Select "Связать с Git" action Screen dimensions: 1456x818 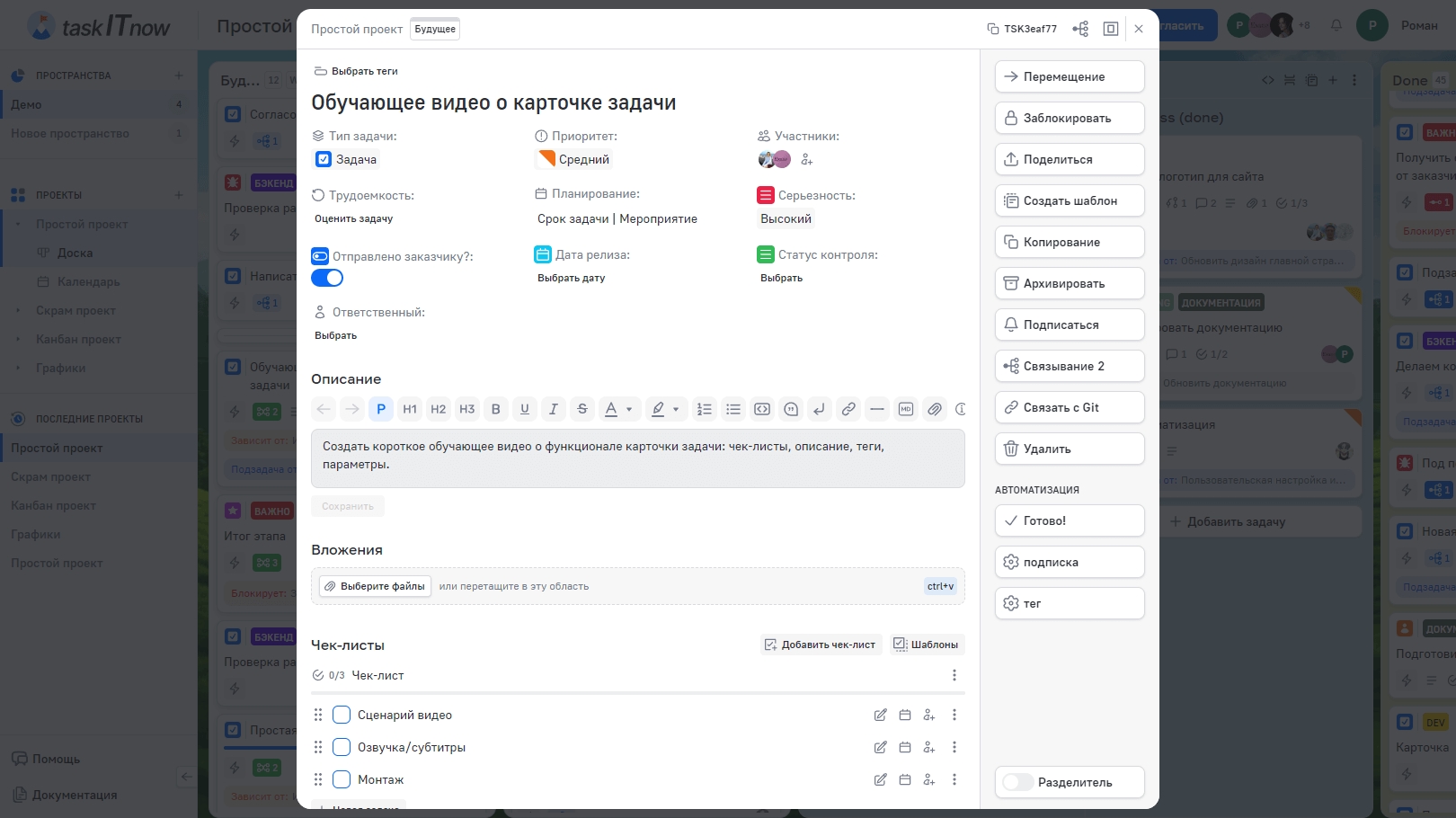point(1069,407)
